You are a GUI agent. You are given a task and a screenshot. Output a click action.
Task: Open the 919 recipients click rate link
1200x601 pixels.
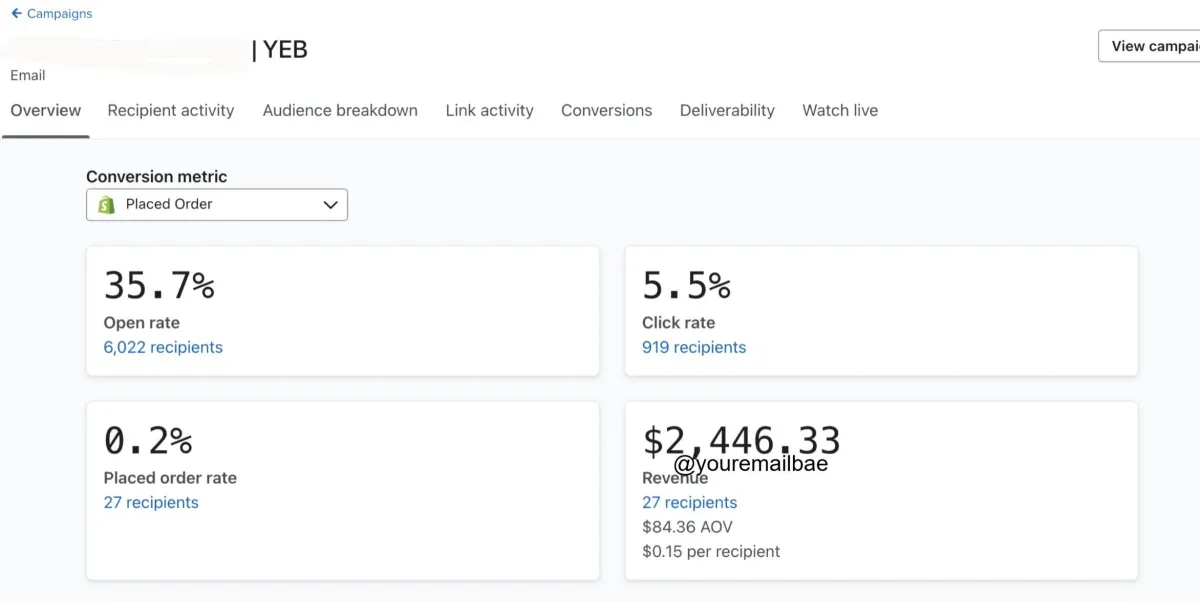click(694, 348)
